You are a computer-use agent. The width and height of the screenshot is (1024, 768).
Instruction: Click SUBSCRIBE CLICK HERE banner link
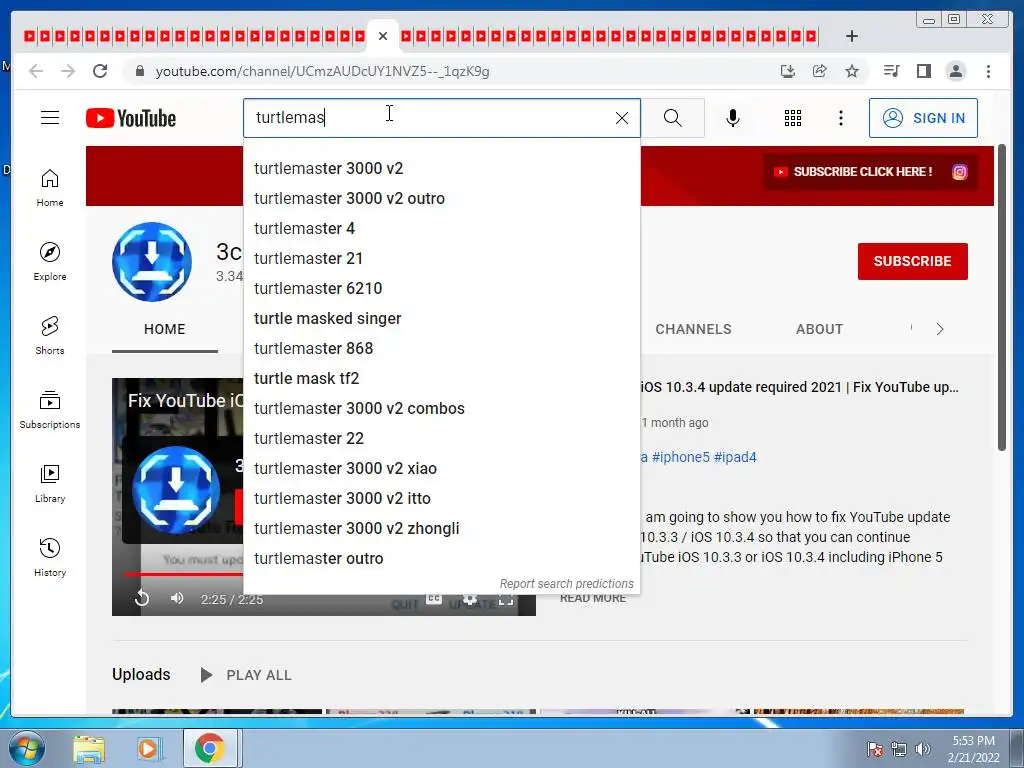pyautogui.click(x=853, y=172)
